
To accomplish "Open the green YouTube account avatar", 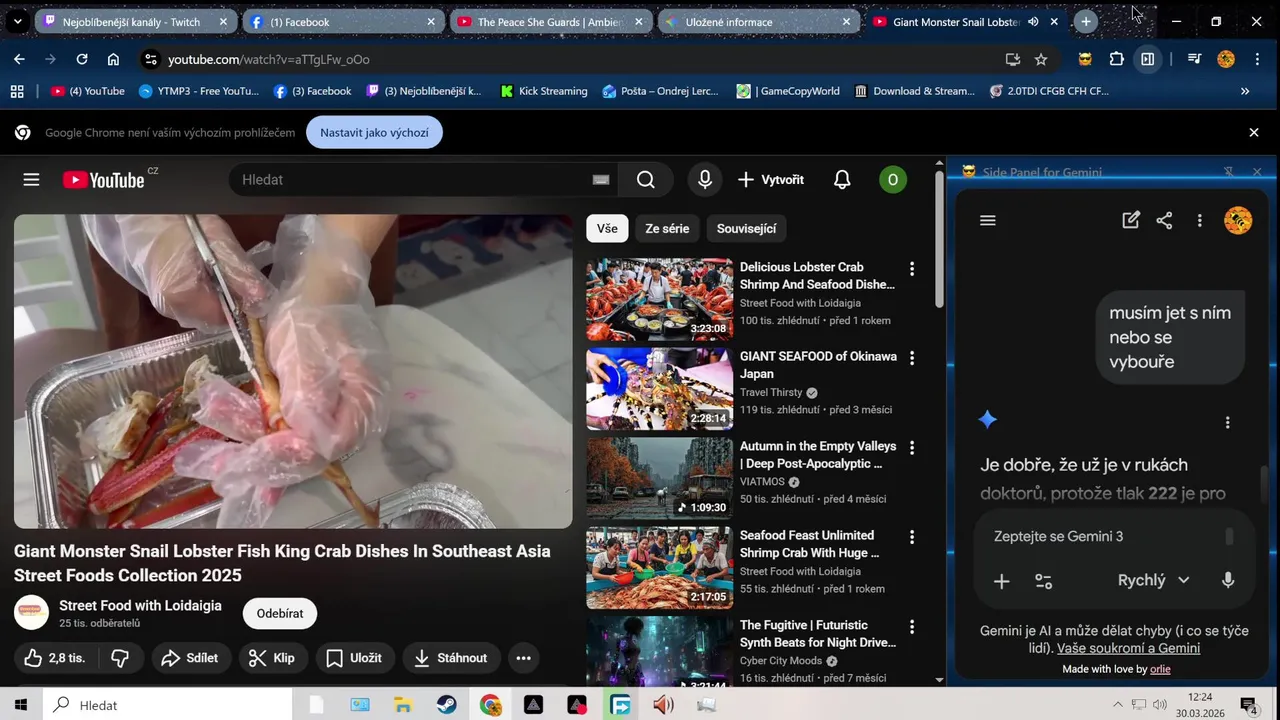I will point(892,180).
